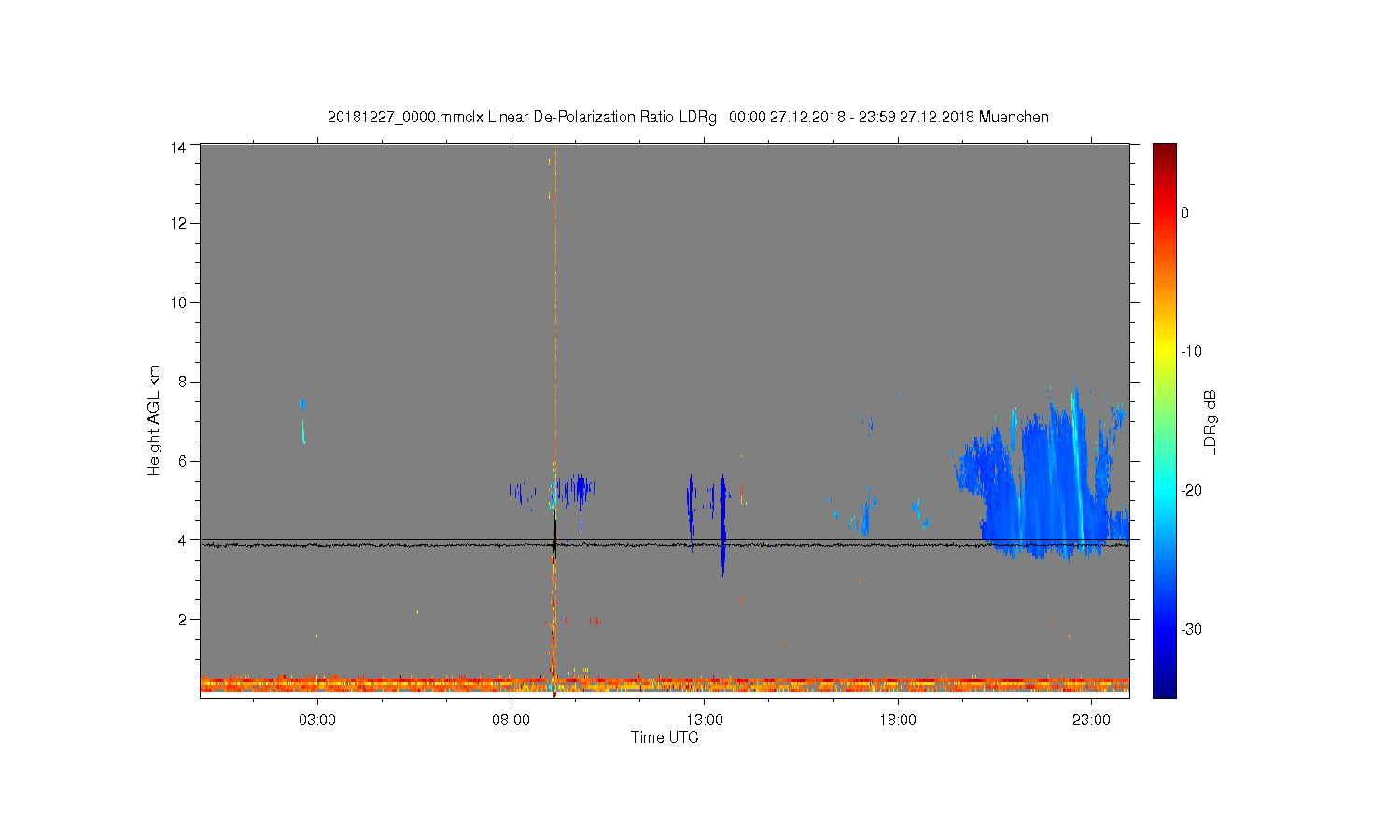Click the 18:00 time tick label

898,721
